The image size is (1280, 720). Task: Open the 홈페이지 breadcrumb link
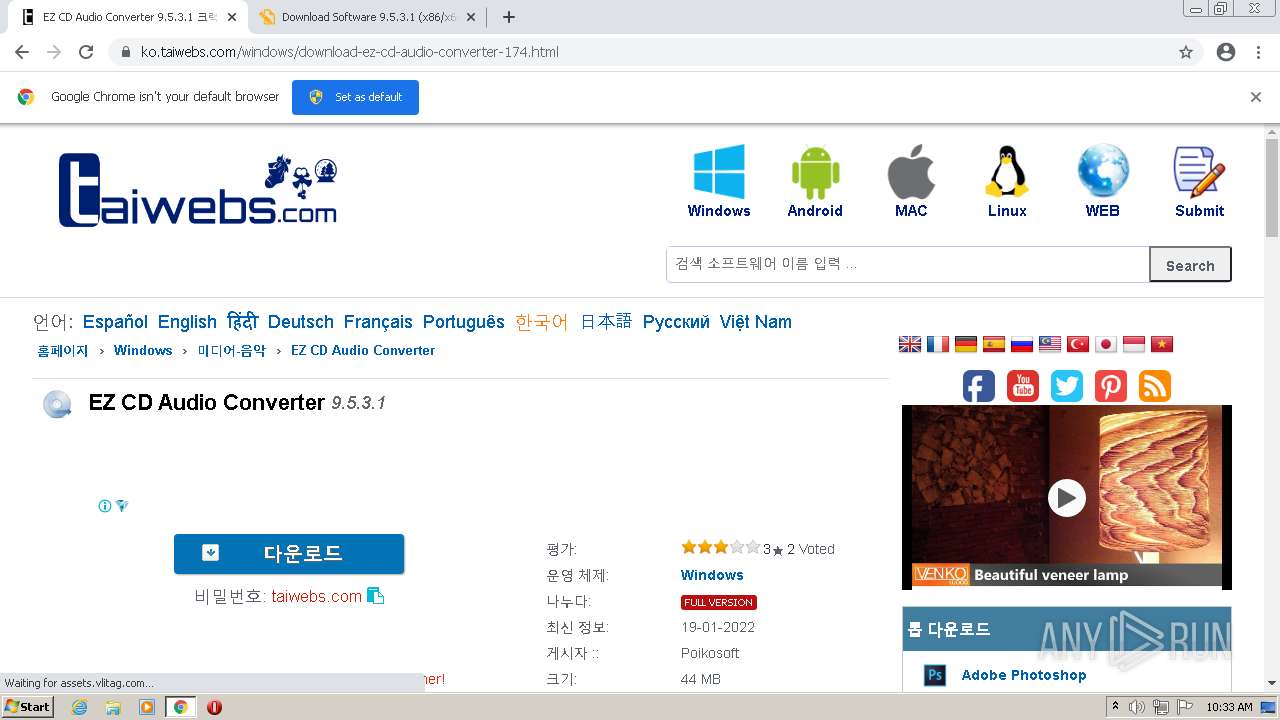coord(63,351)
